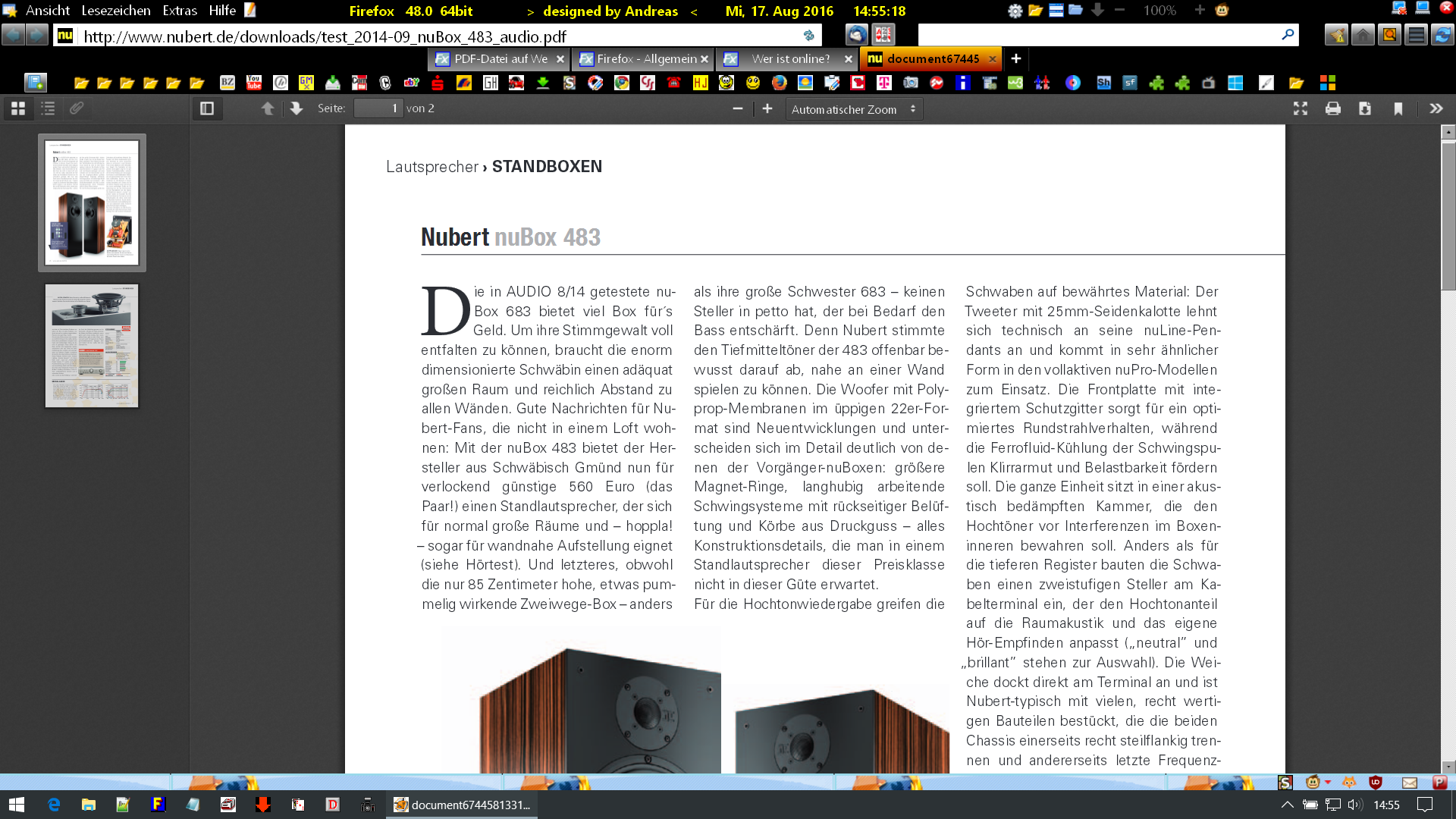
Task: Open a new tab with plus button
Action: pos(1016,58)
